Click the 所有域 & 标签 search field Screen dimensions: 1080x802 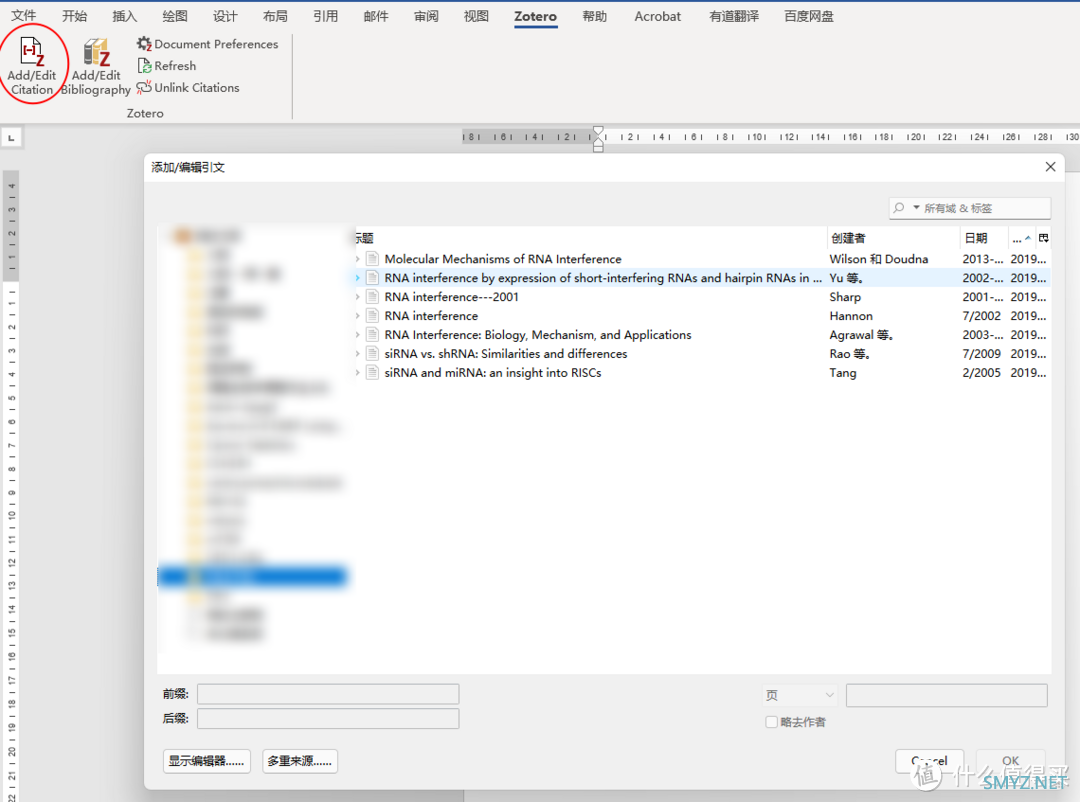click(x=970, y=208)
